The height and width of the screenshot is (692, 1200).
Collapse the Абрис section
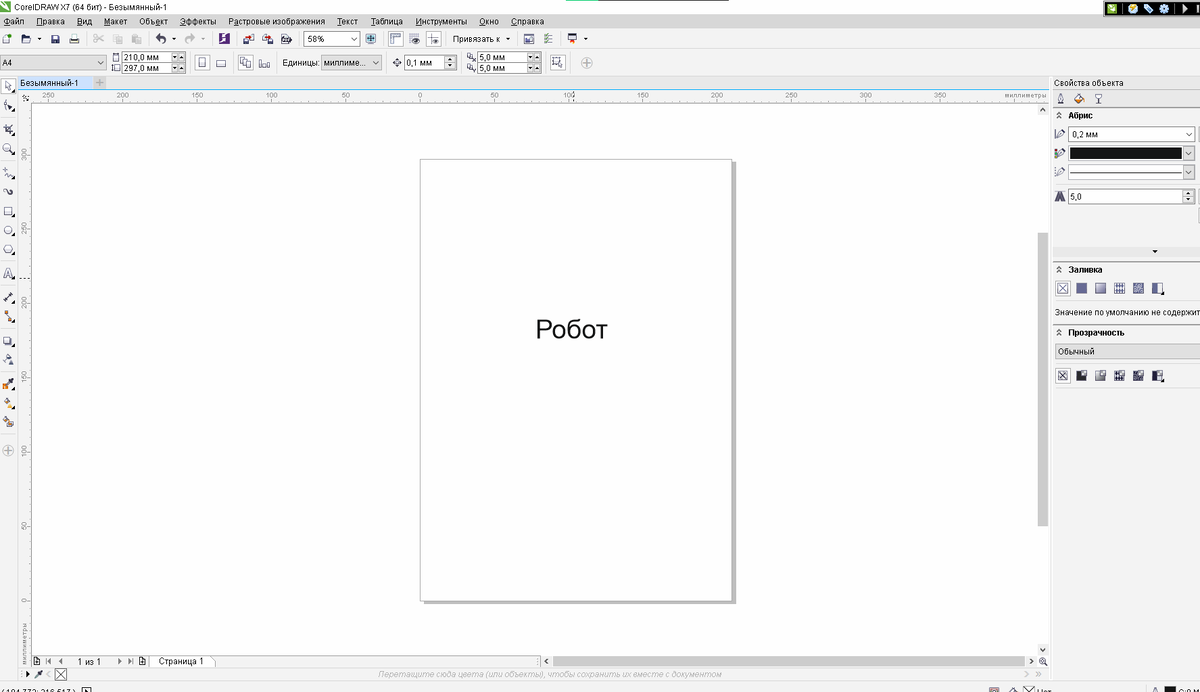tap(1058, 115)
